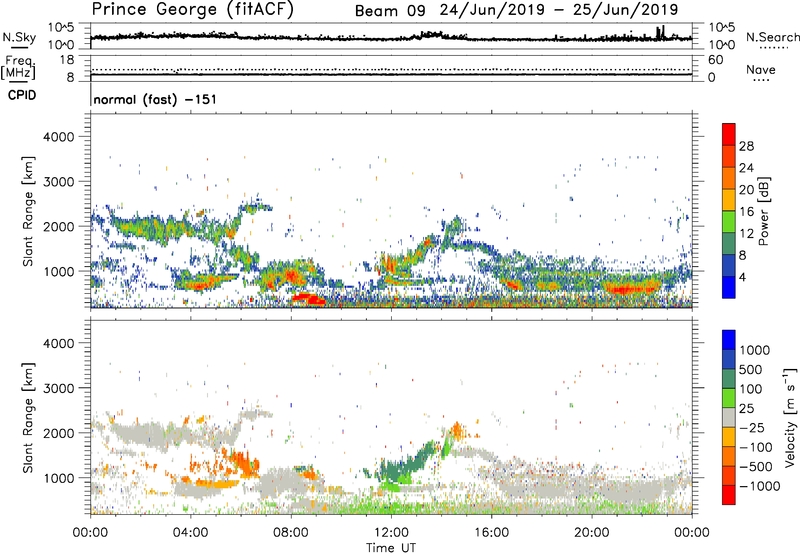
Task: Click the "N.Search" legend label
Action: point(773,37)
